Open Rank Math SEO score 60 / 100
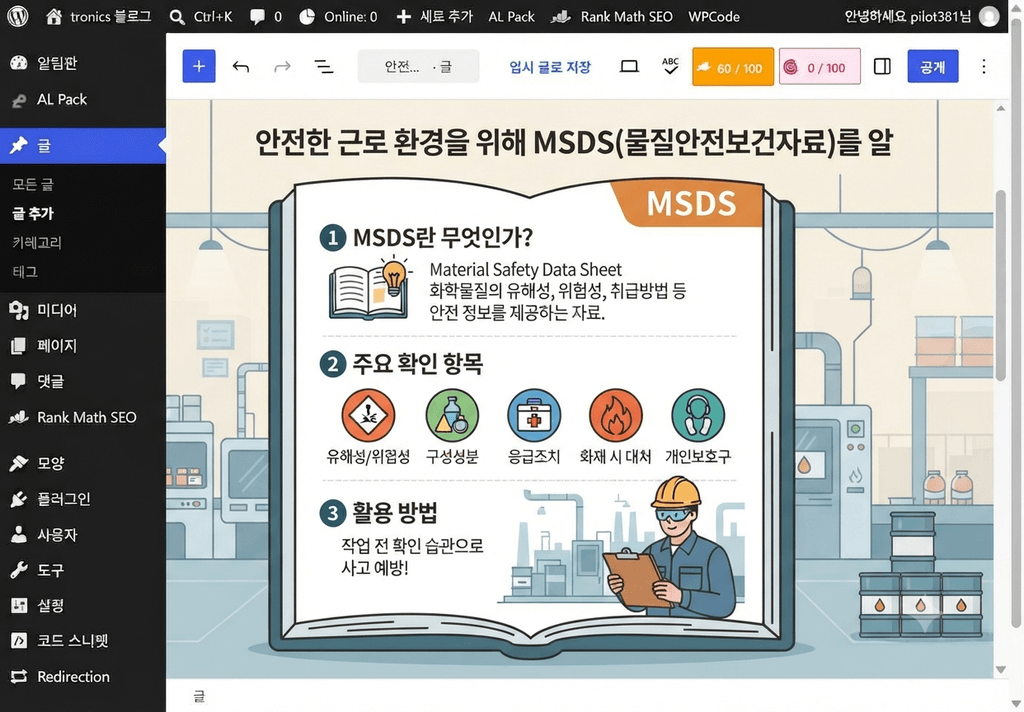 tap(733, 67)
